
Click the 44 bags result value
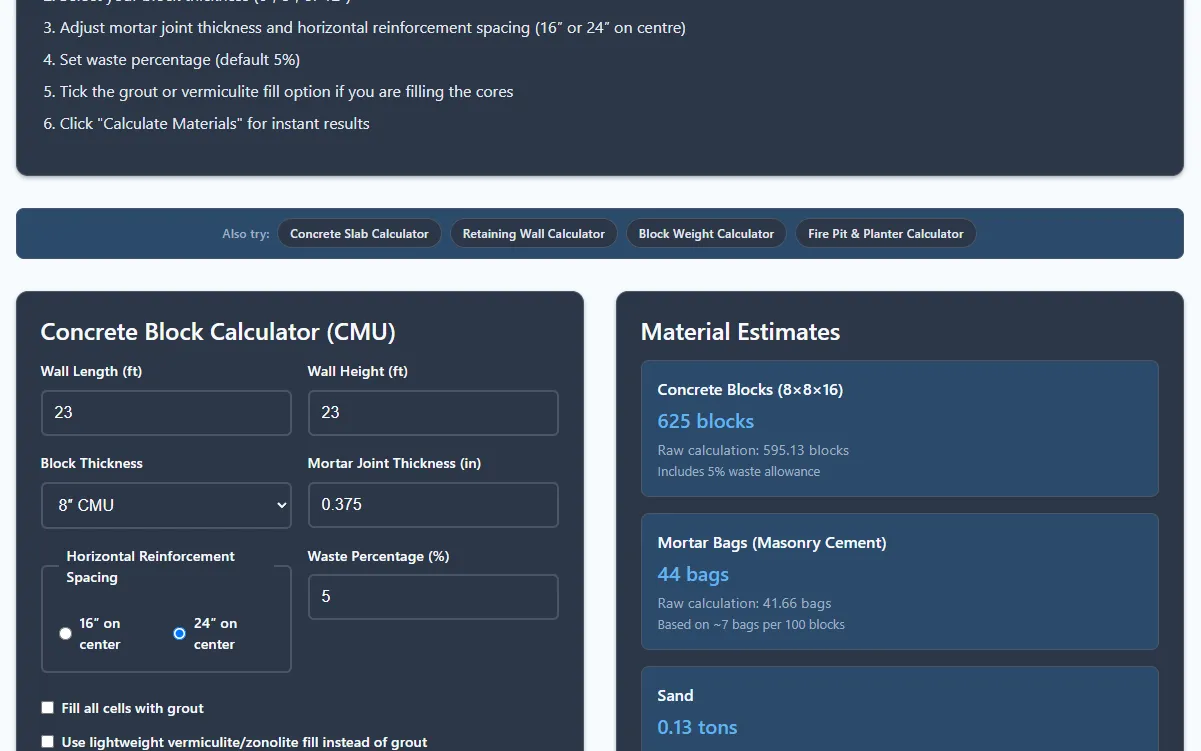[693, 574]
